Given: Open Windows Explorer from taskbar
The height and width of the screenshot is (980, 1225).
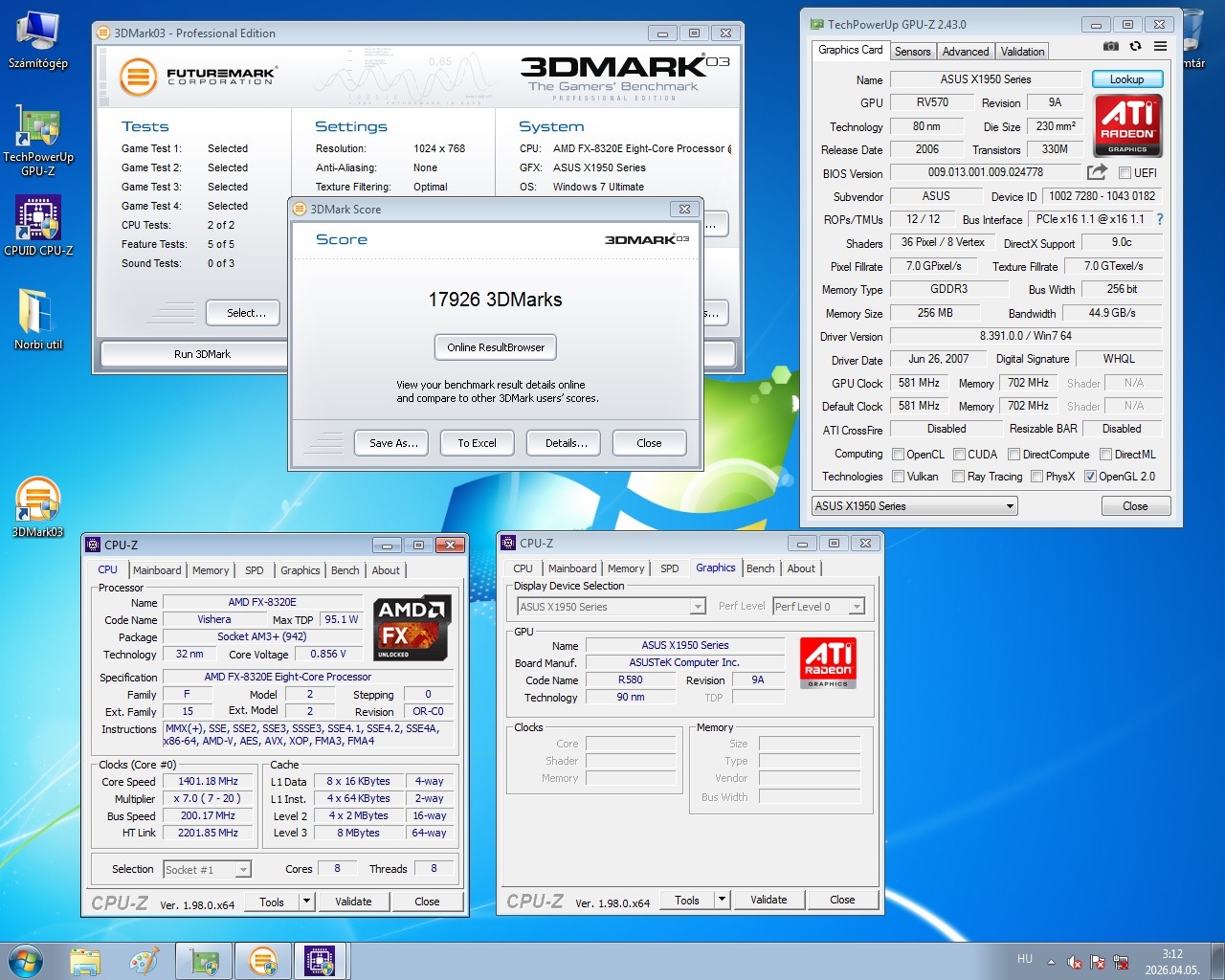Looking at the screenshot, I should pos(85,961).
